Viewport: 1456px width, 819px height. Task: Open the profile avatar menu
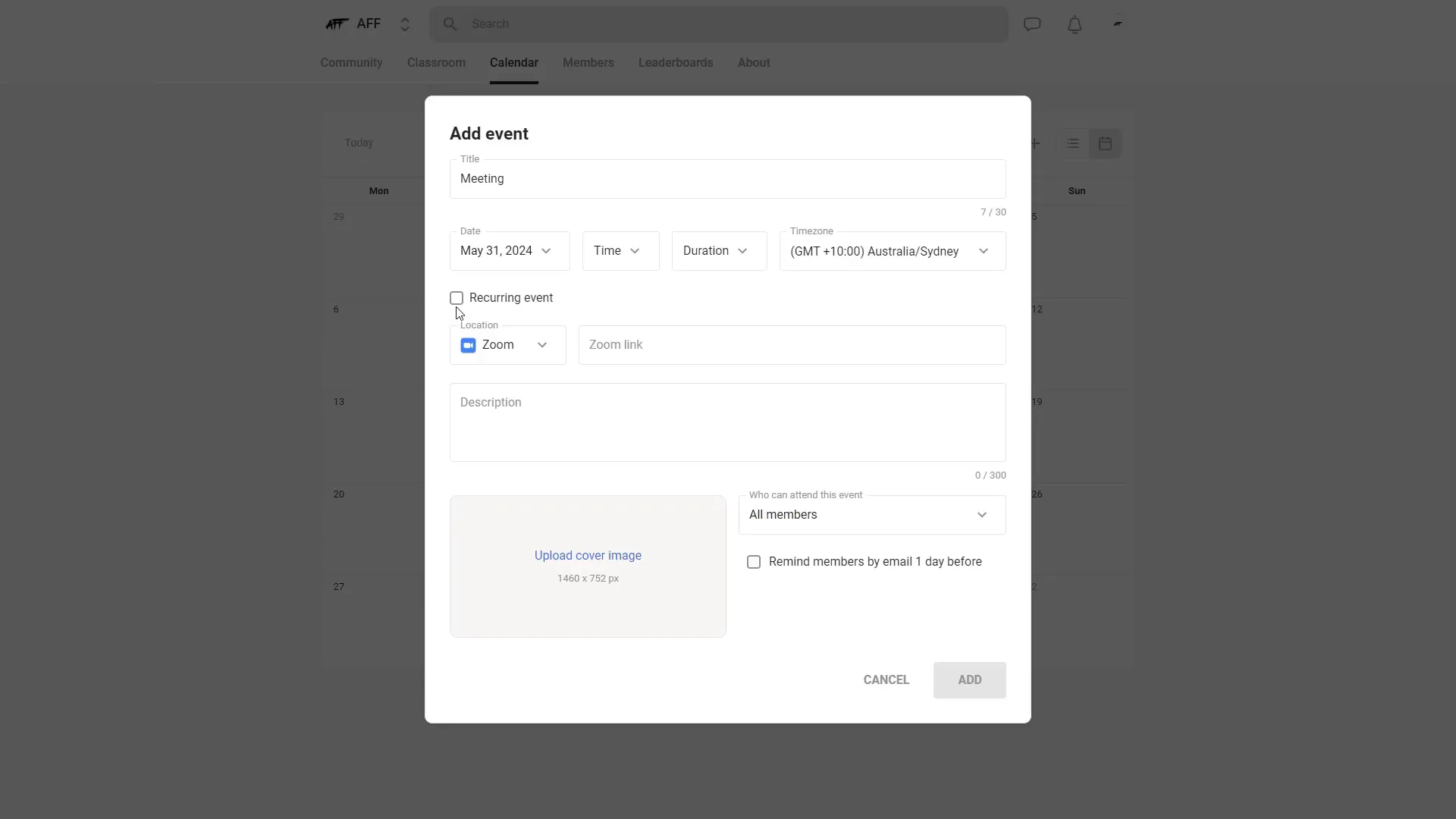pos(1118,24)
